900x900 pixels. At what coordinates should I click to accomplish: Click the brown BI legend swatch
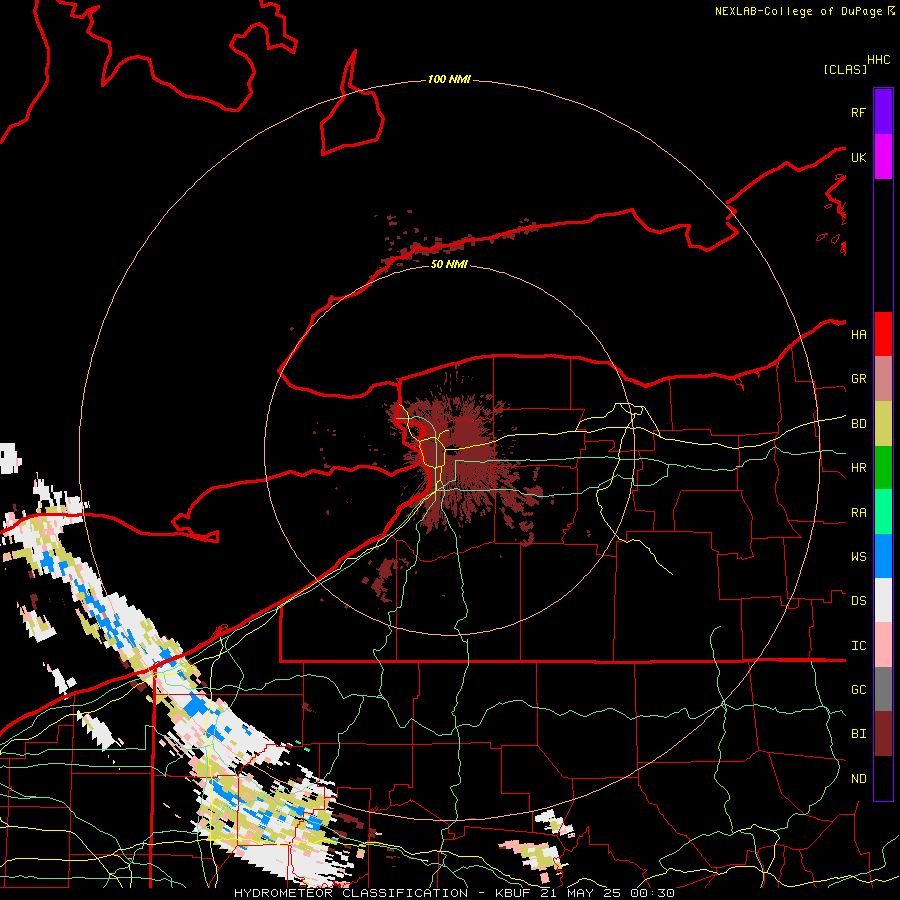click(x=883, y=734)
